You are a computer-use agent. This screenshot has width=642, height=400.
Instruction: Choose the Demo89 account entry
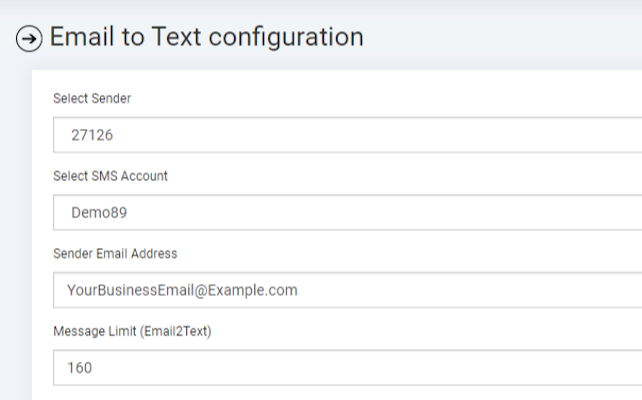[99, 213]
